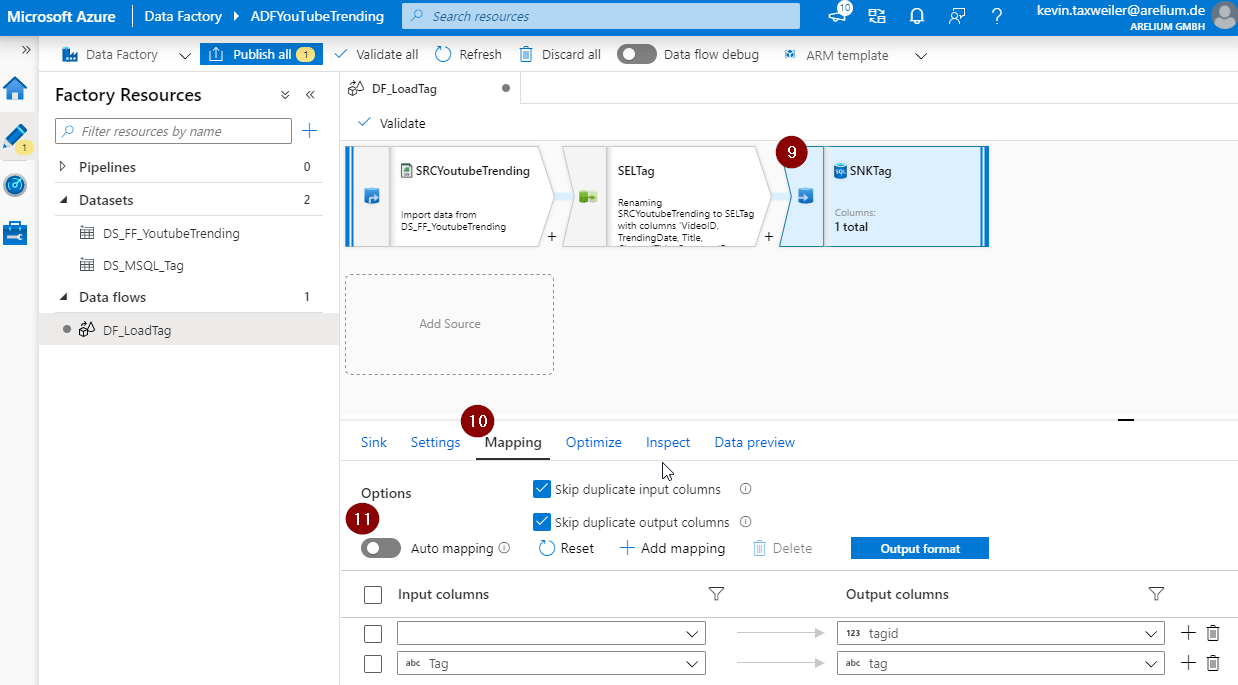
Task: Enable the Data flow debug toggle
Action: pos(637,55)
